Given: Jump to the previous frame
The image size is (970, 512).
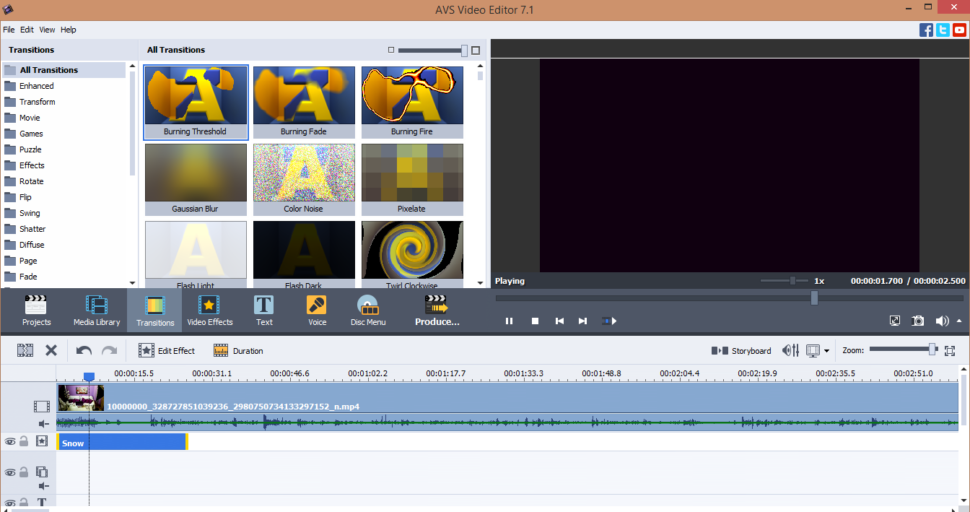Looking at the screenshot, I should tap(559, 321).
